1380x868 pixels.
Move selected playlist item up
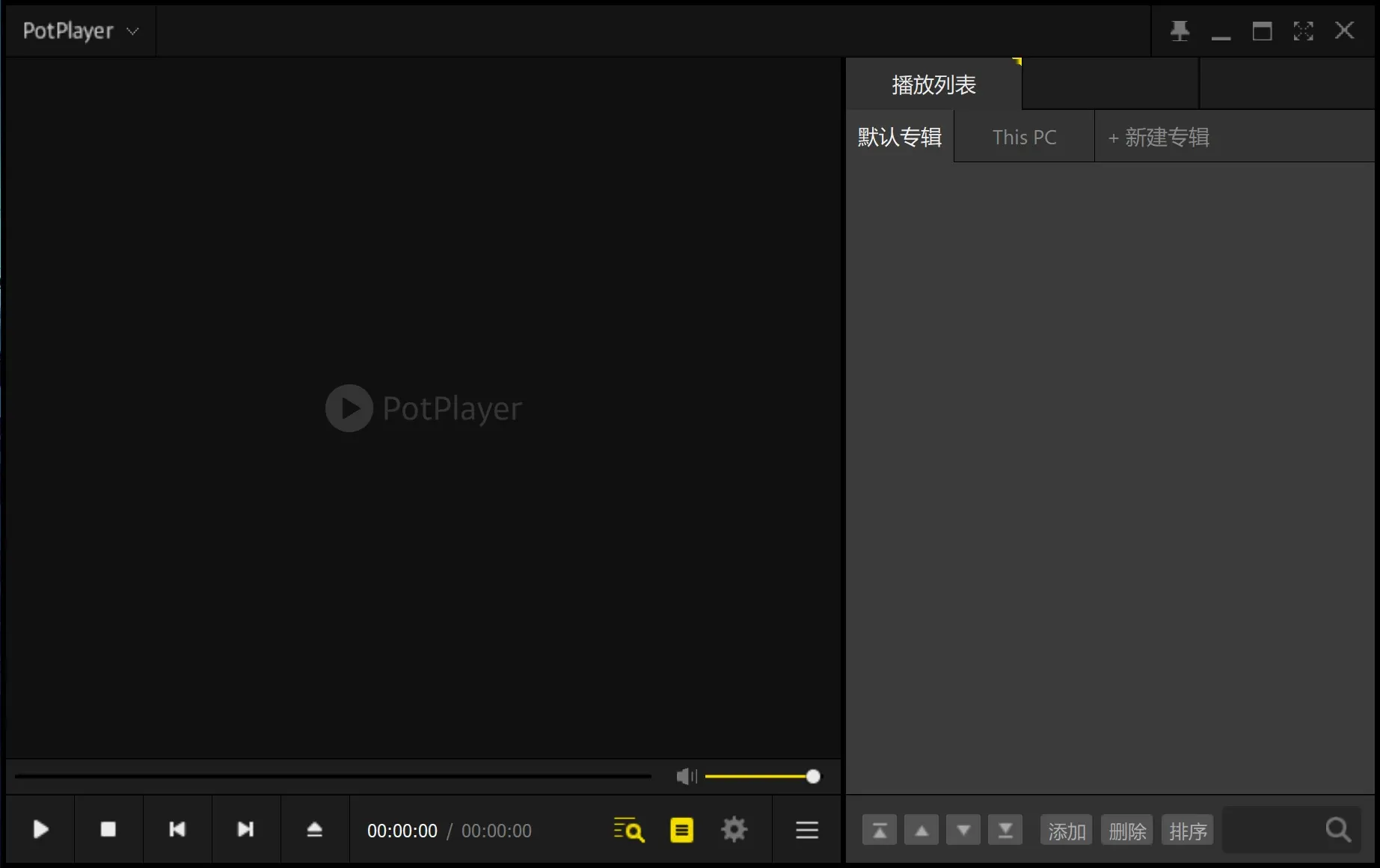921,830
